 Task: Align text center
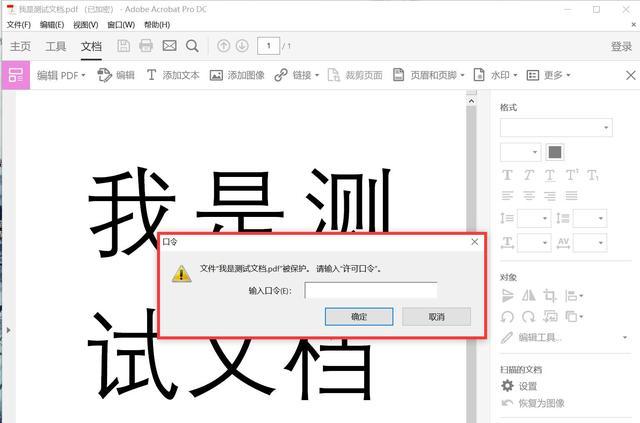click(x=529, y=196)
